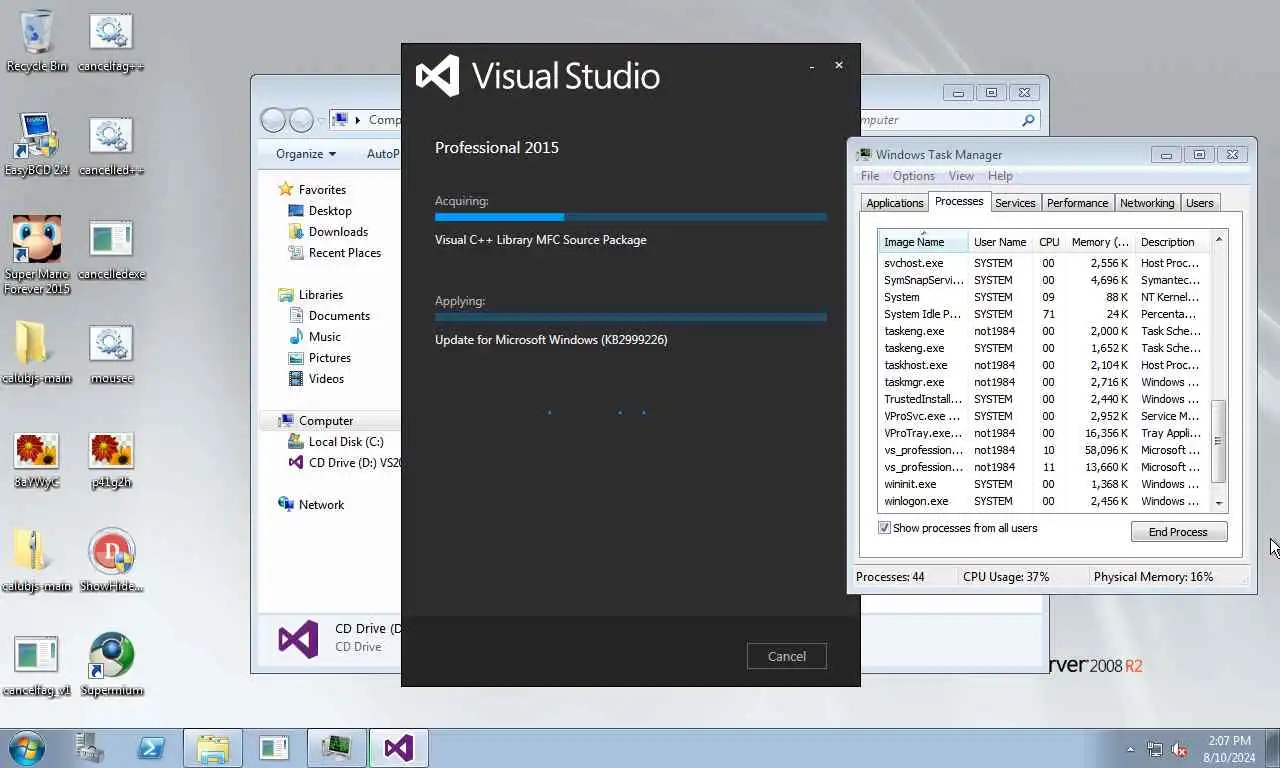Open the Organize dropdown in Explorer
Image resolution: width=1280 pixels, height=768 pixels.
pyautogui.click(x=306, y=154)
